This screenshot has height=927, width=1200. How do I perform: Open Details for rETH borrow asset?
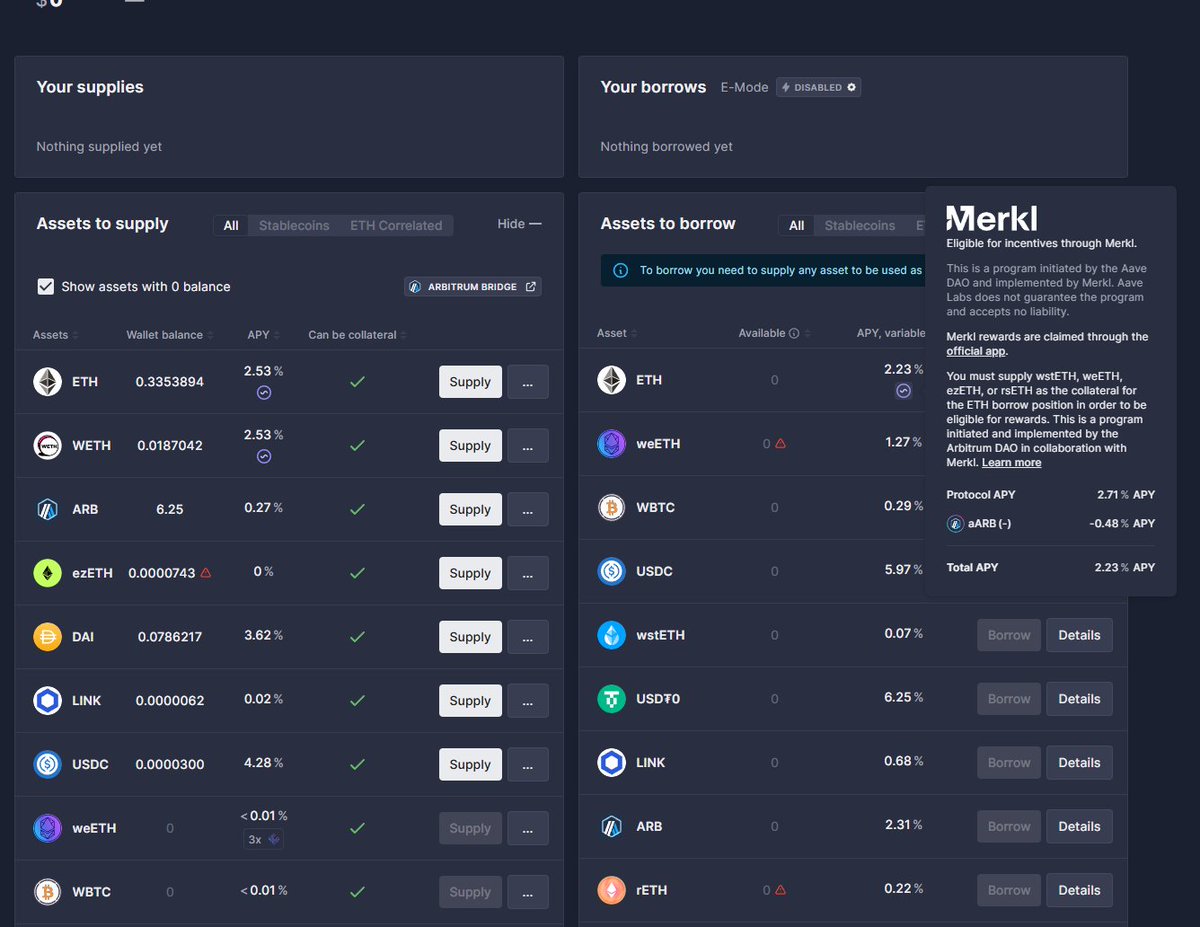1079,890
